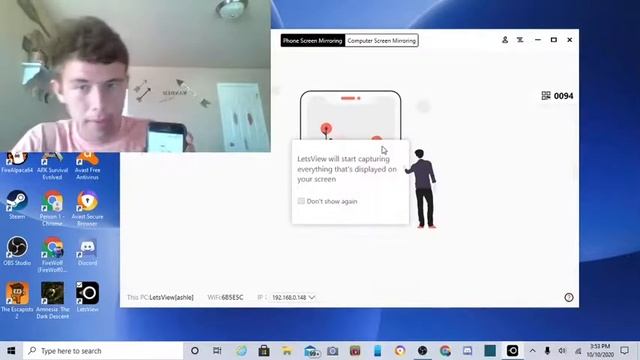
Task: Show hidden system tray icons
Action: click(x=533, y=351)
